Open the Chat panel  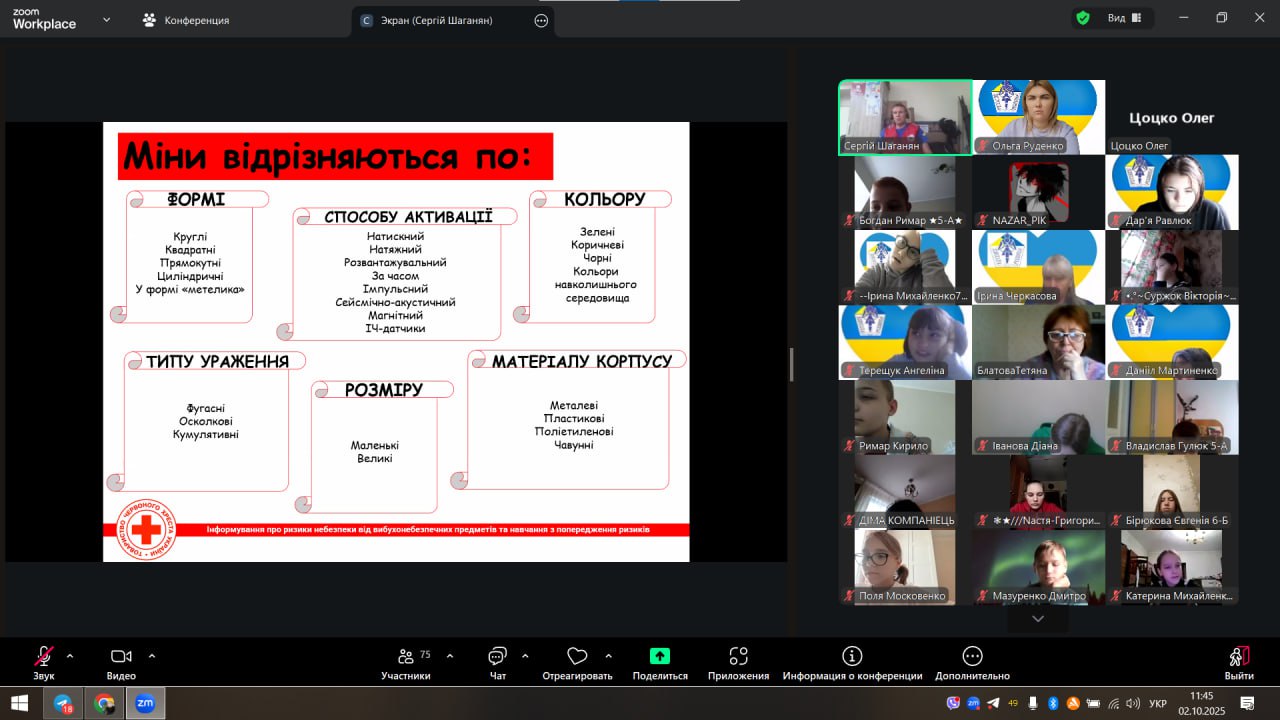pos(497,657)
